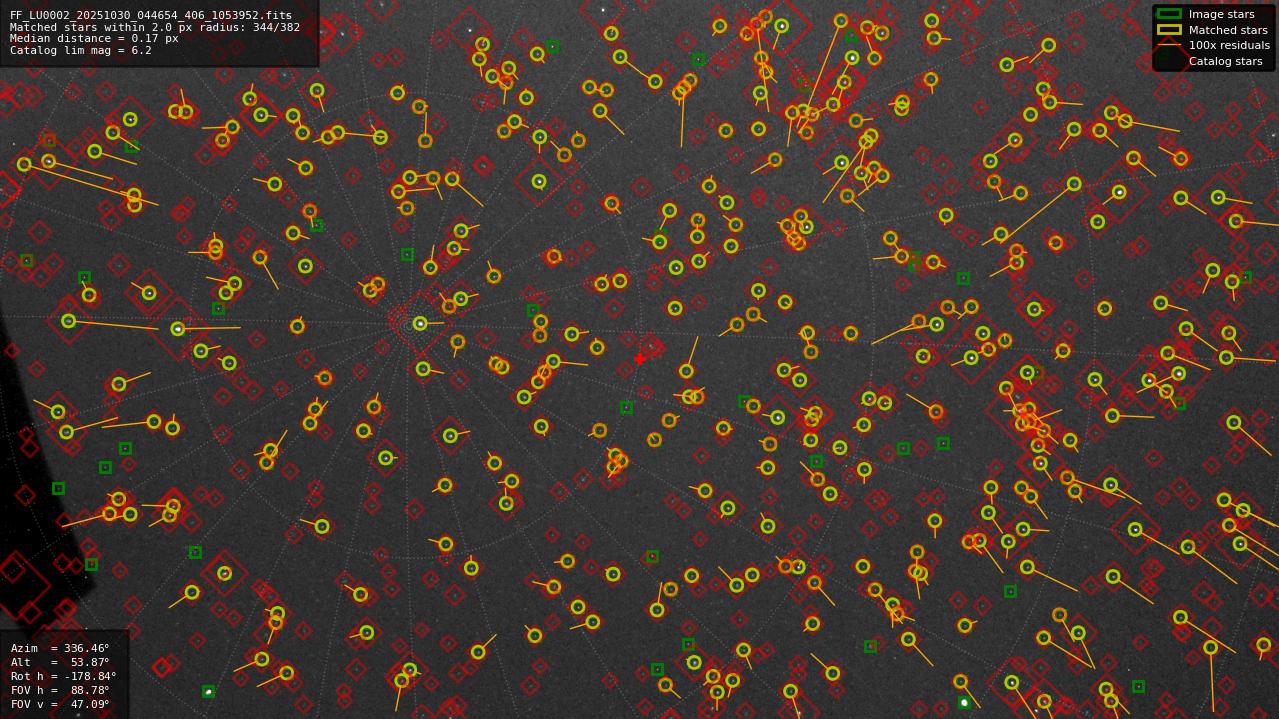This screenshot has width=1279, height=719.
Task: Click the Rot h = -178.84° readout
Action: tap(64, 676)
